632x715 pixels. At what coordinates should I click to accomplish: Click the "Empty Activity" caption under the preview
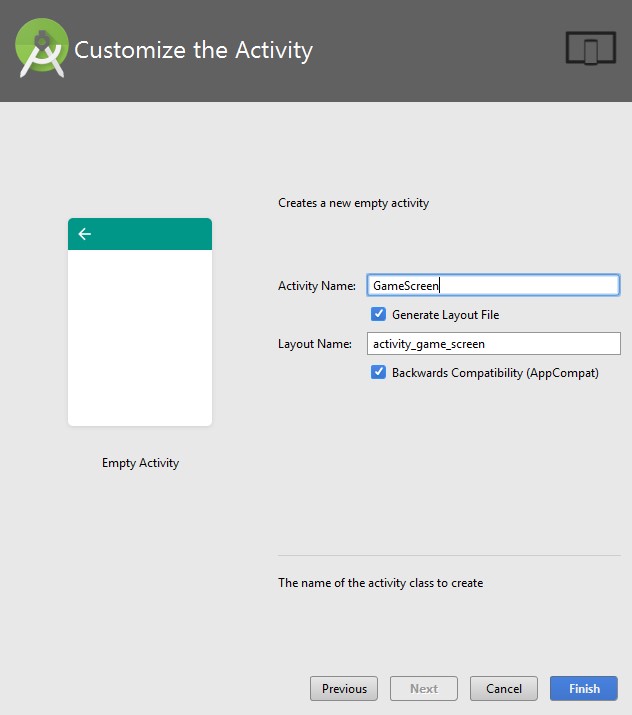coord(140,463)
